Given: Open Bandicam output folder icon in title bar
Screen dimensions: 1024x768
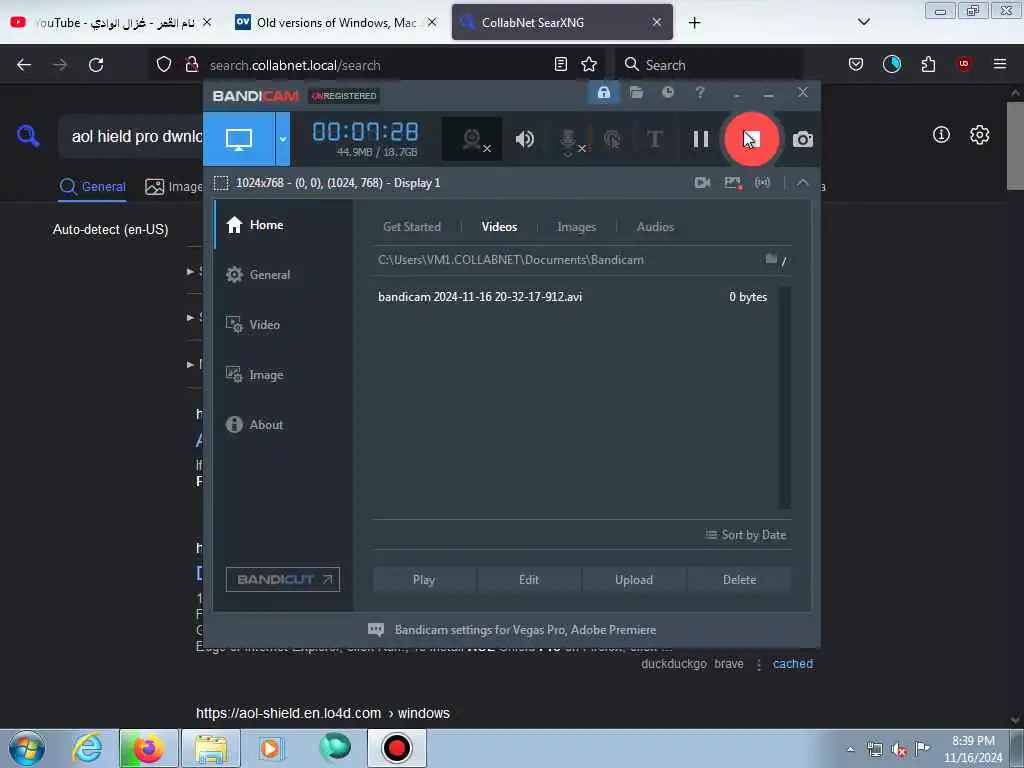Looking at the screenshot, I should (636, 93).
